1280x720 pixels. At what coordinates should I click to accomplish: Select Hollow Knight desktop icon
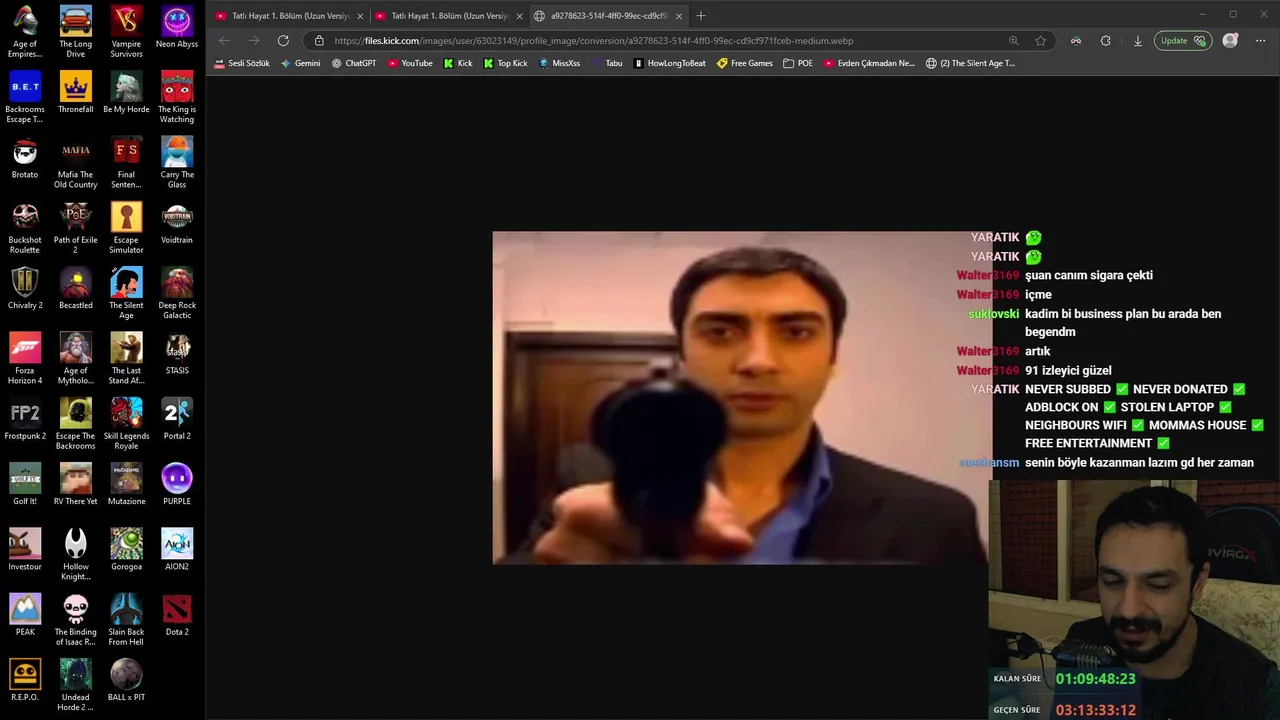click(x=76, y=554)
